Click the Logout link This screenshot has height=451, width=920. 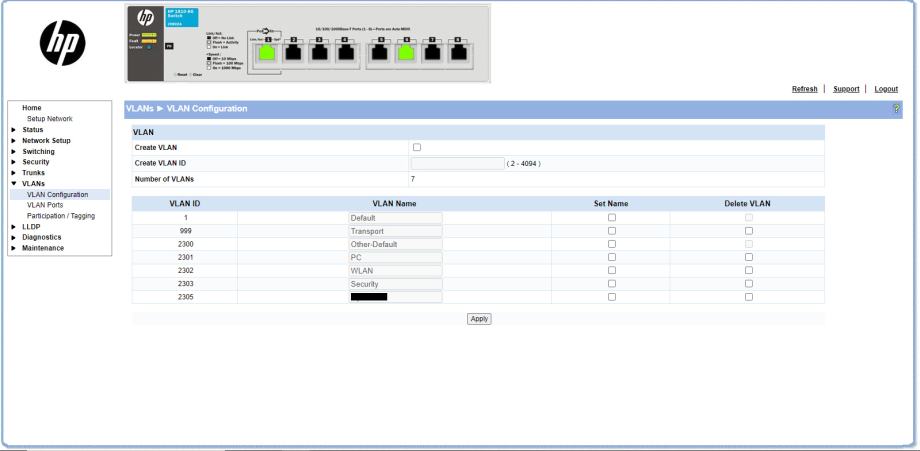coord(886,89)
